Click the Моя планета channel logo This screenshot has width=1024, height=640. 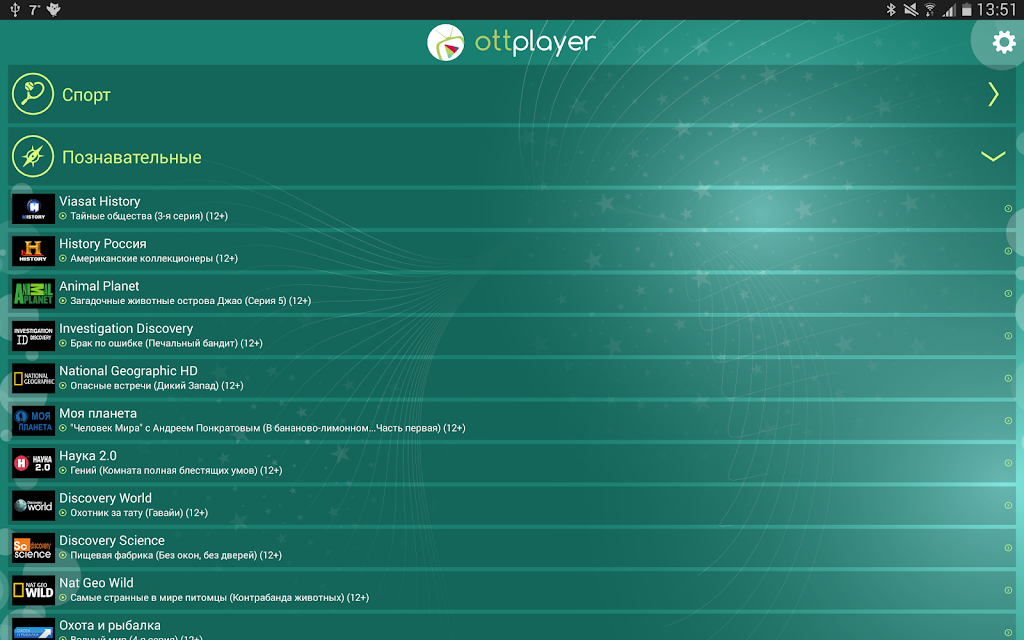pyautogui.click(x=33, y=421)
